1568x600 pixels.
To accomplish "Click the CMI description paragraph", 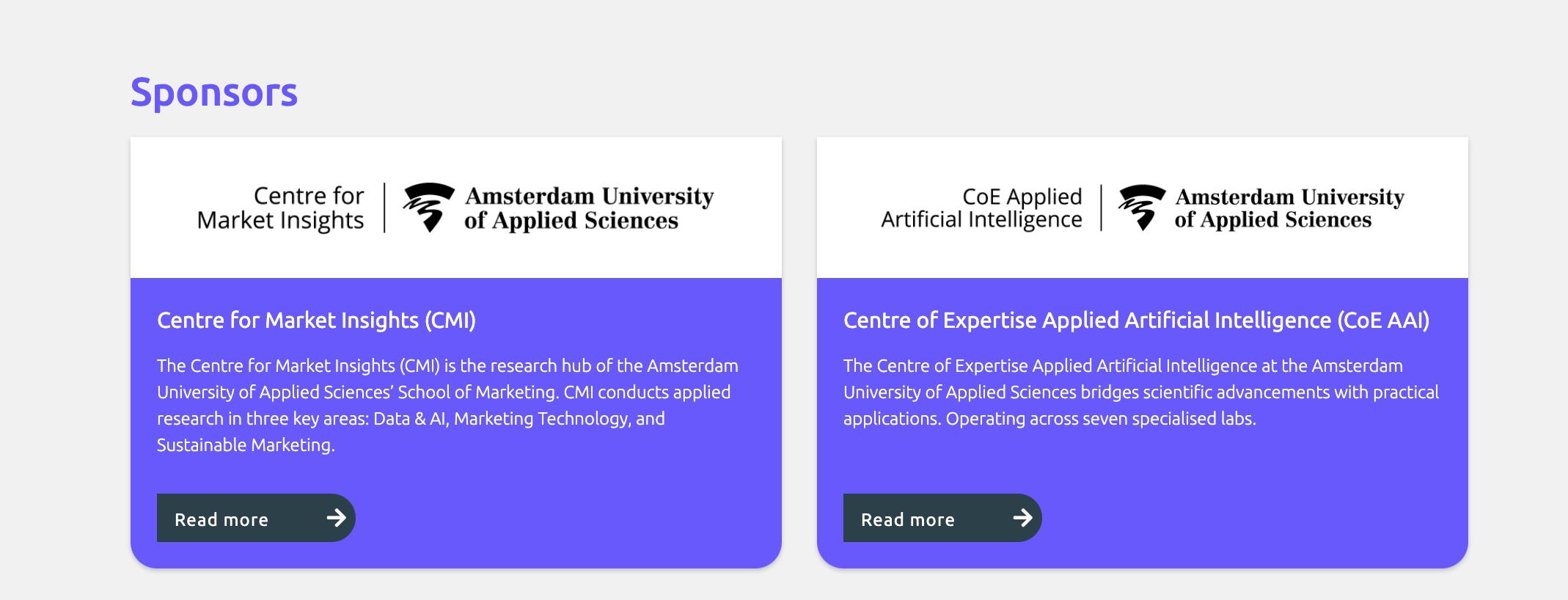I will click(447, 405).
